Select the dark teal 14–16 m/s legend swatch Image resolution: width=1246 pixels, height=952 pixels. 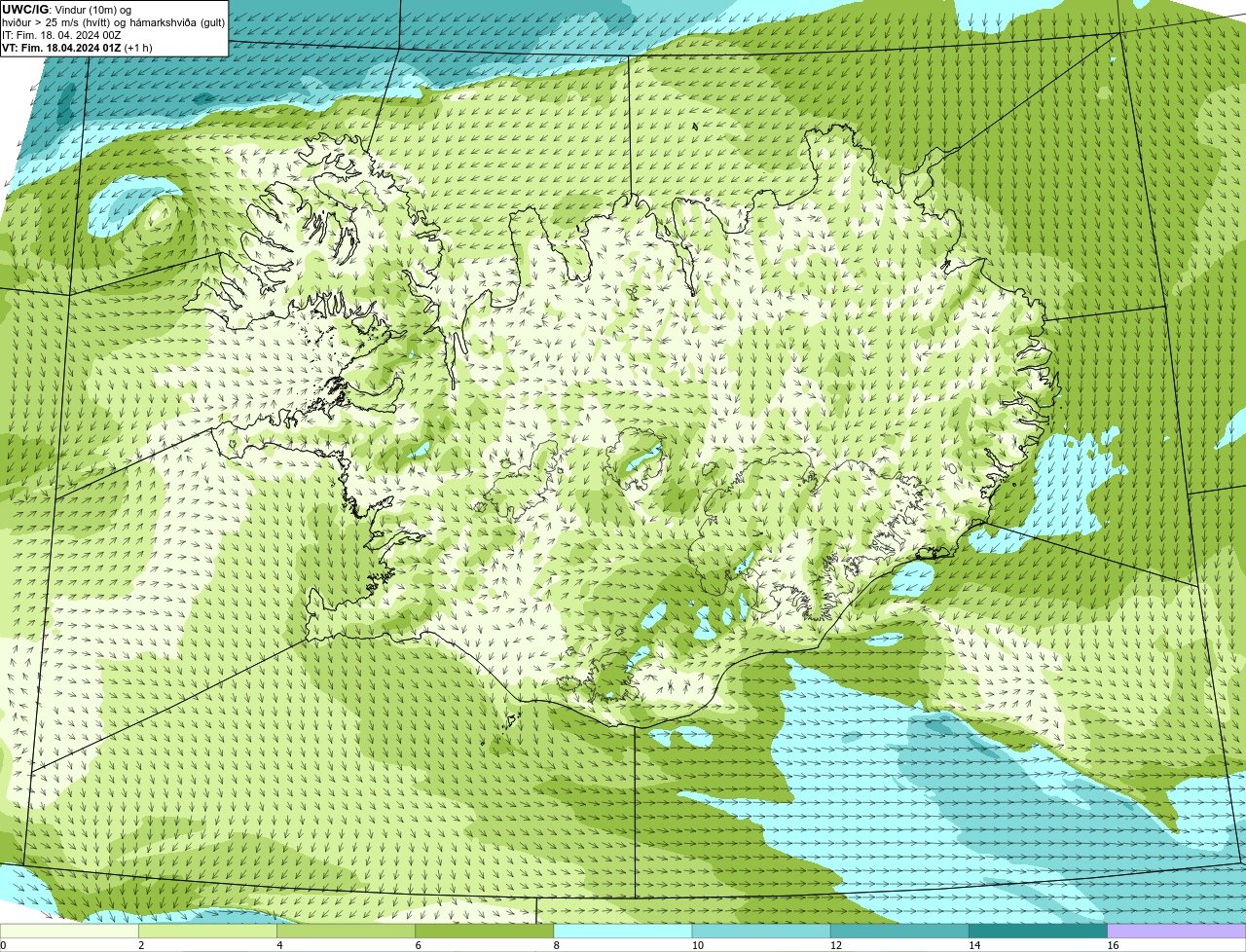click(1039, 932)
